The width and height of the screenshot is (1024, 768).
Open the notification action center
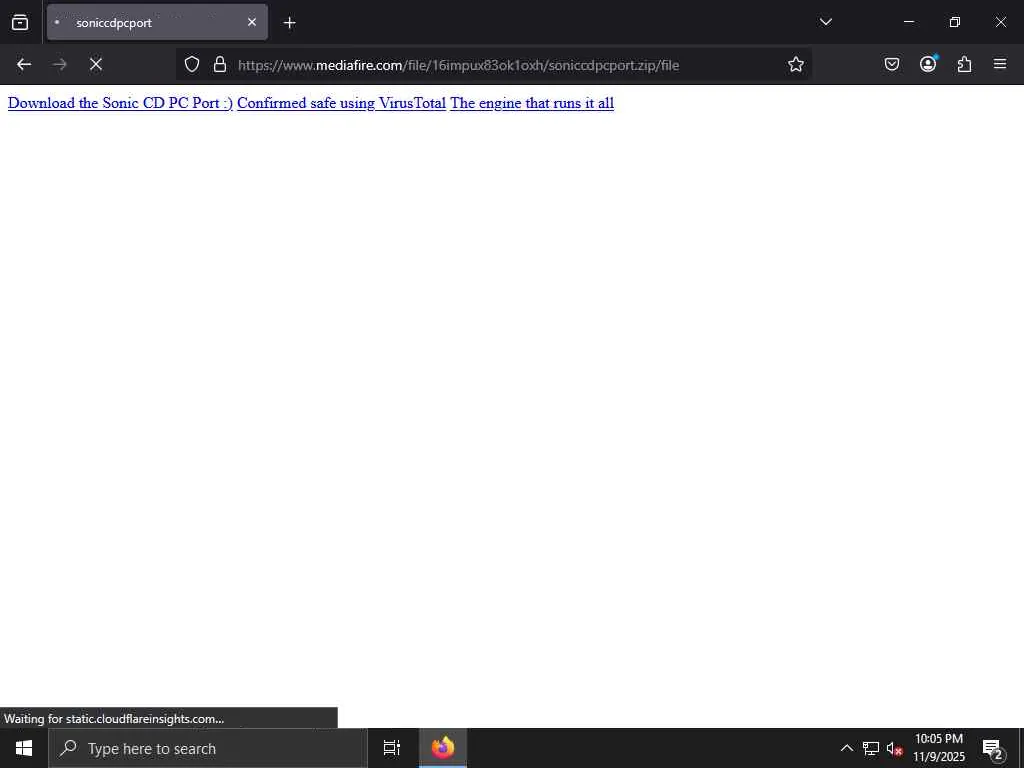click(993, 748)
